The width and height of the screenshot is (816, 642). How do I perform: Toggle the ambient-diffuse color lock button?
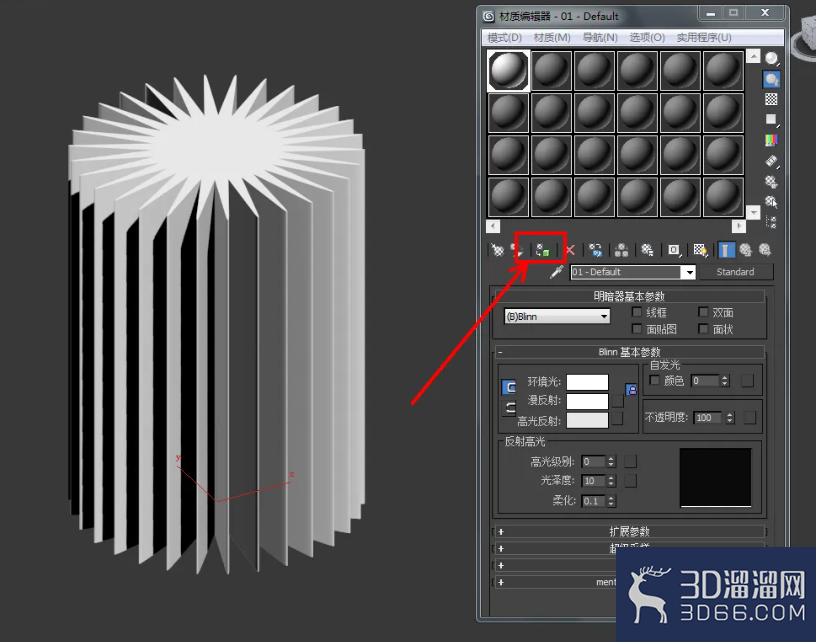(509, 388)
